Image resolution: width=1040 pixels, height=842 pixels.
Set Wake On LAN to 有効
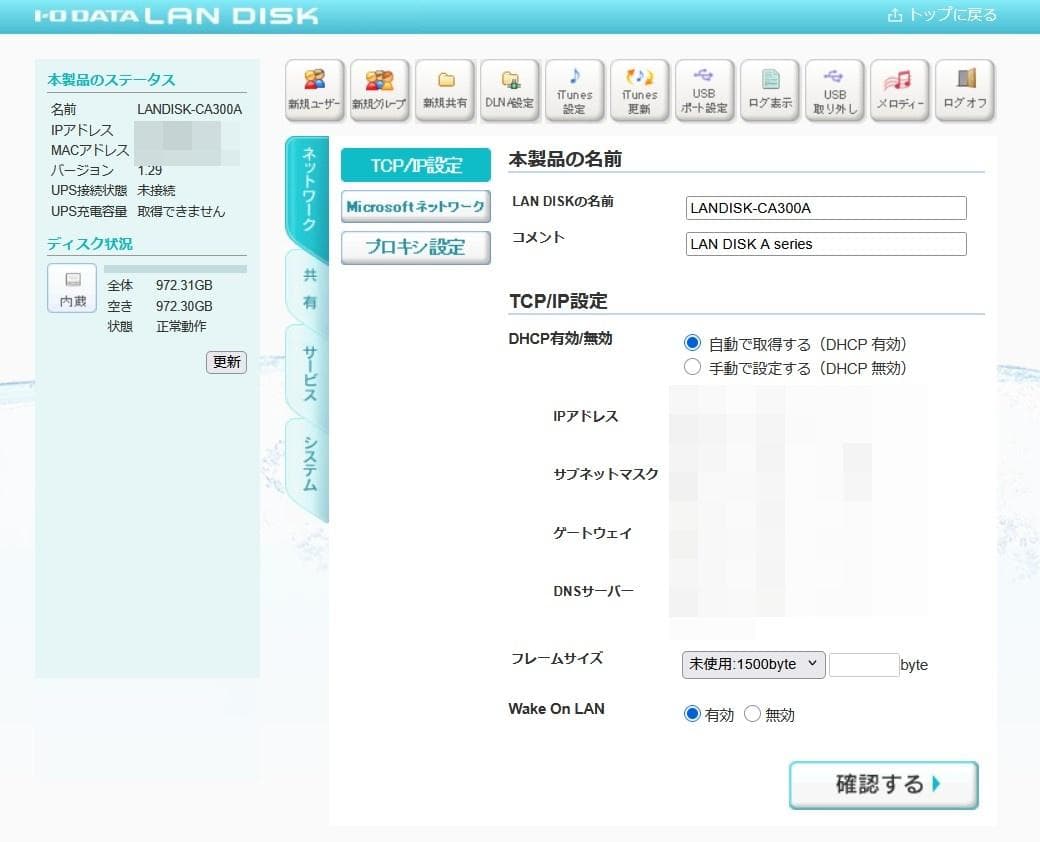coord(692,714)
